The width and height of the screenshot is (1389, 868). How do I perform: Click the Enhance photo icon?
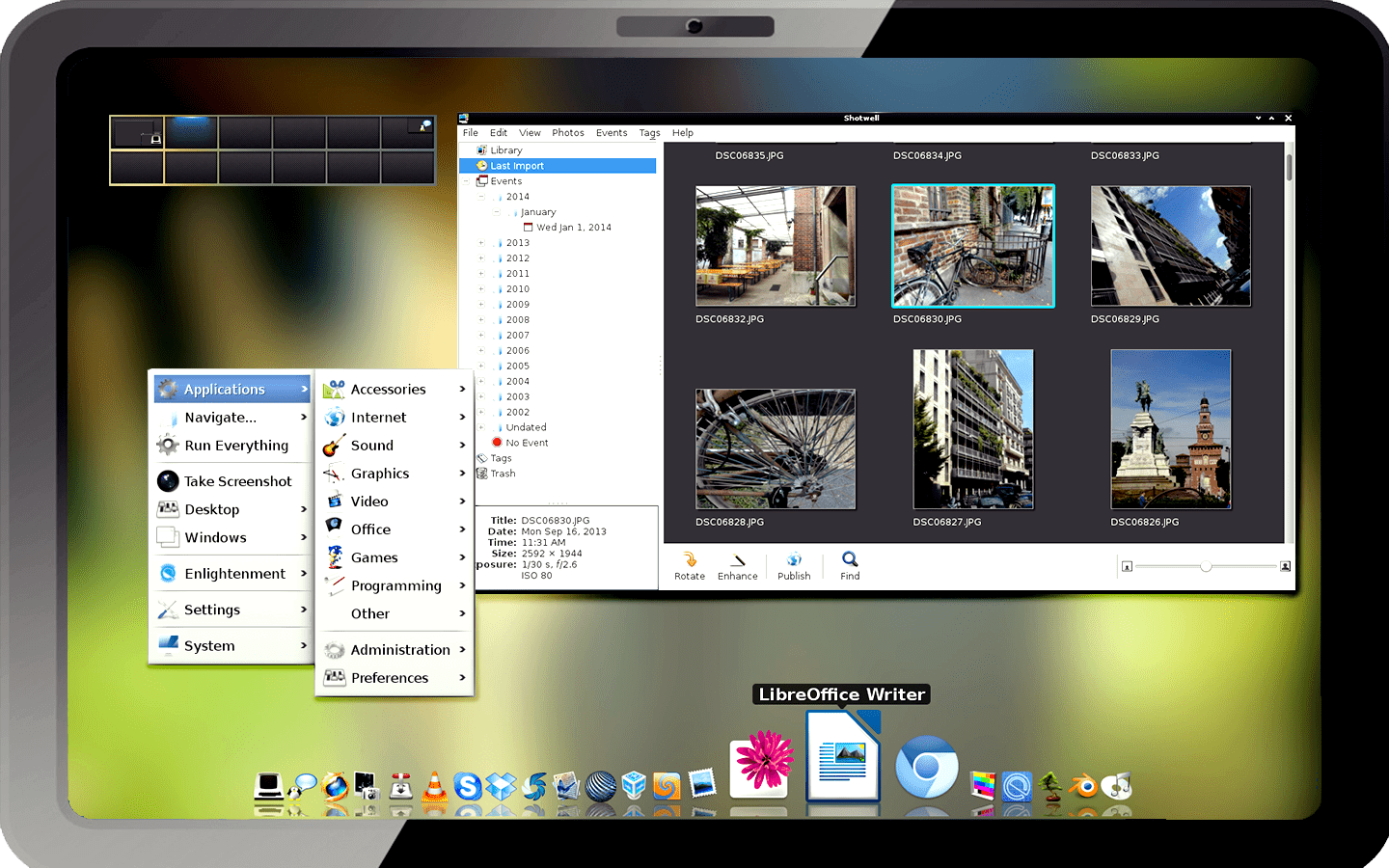point(737,566)
